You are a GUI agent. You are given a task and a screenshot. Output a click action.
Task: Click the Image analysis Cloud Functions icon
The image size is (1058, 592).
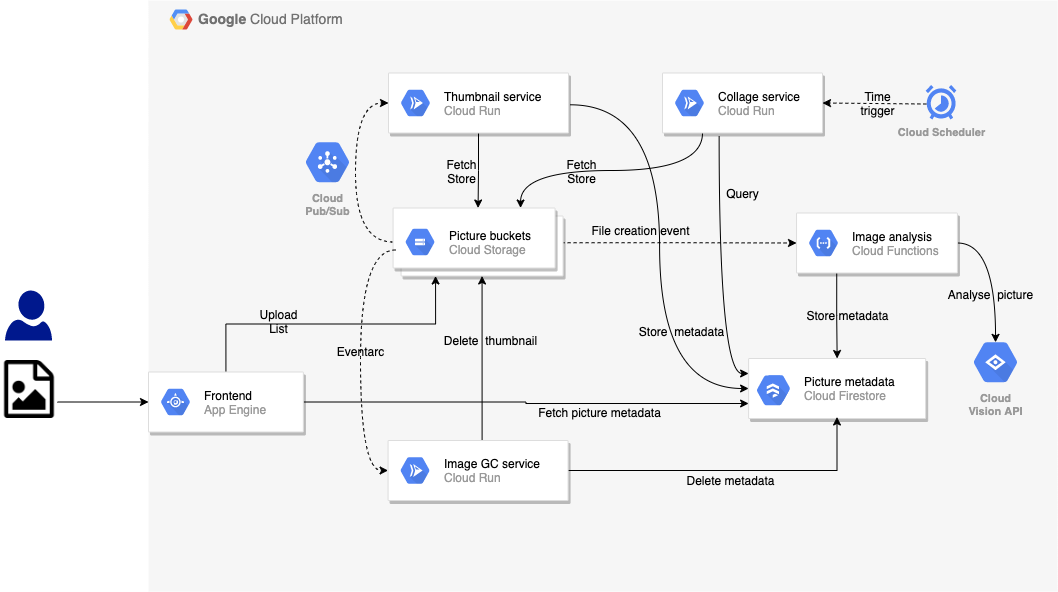click(x=823, y=243)
